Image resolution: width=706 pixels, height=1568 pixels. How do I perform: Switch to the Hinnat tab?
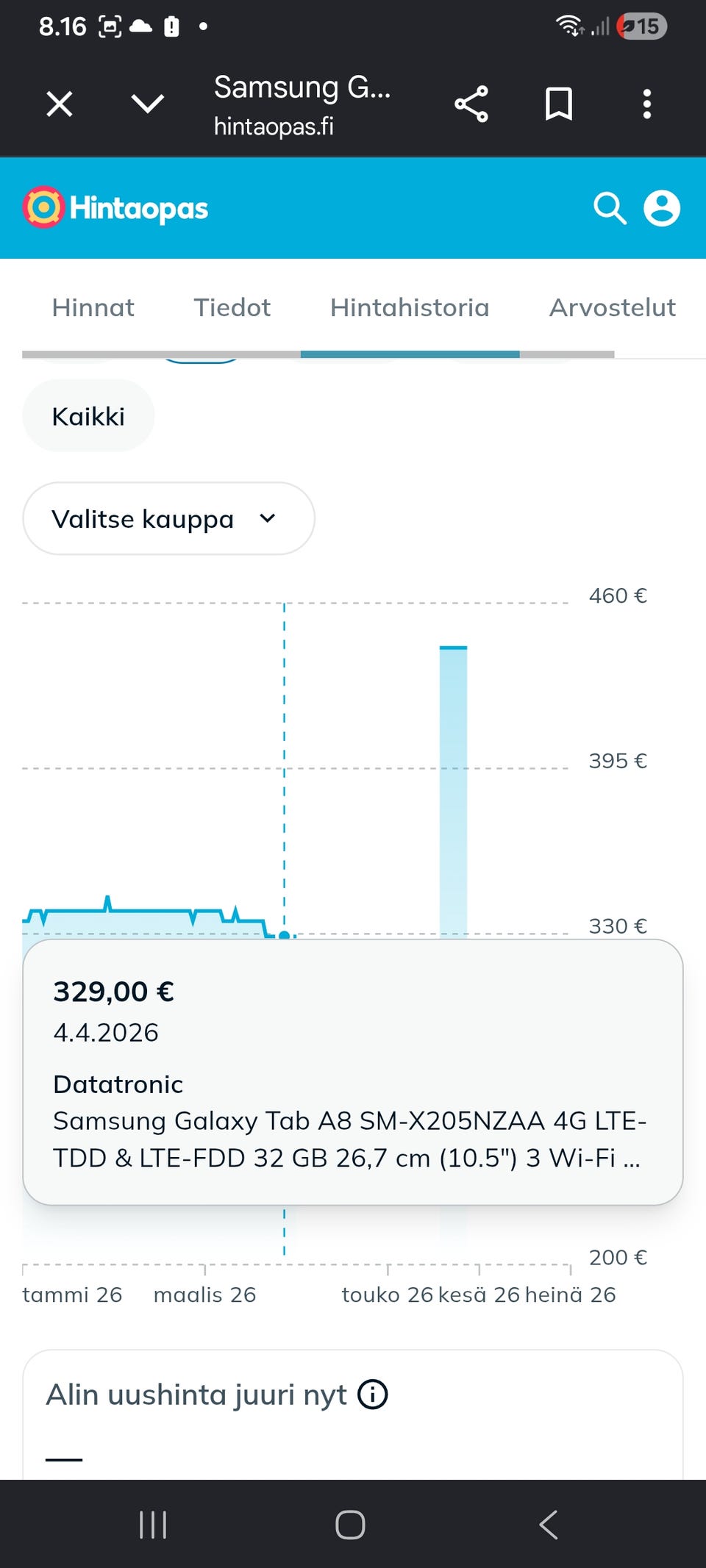[93, 307]
